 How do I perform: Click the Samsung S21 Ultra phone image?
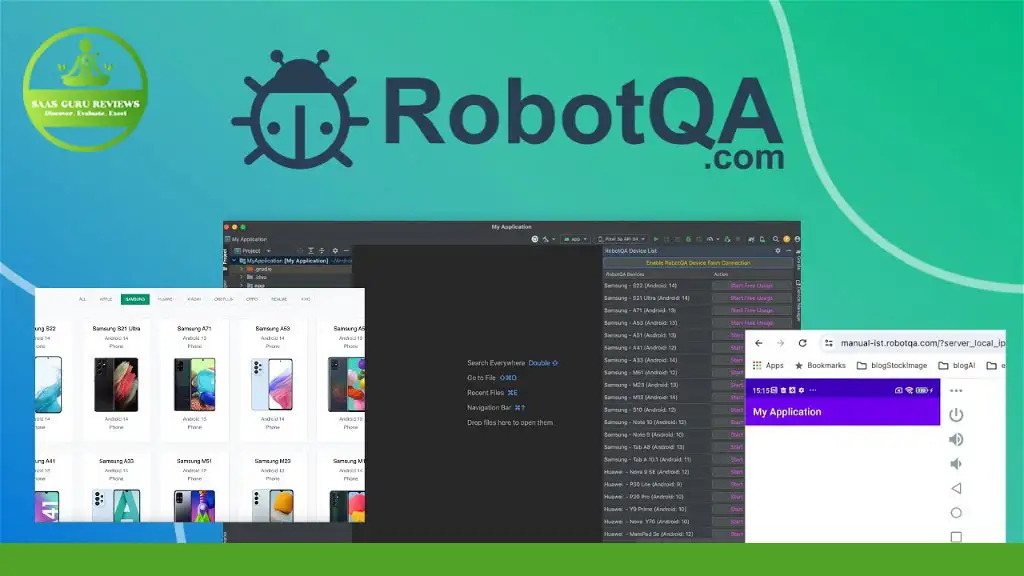coord(116,384)
